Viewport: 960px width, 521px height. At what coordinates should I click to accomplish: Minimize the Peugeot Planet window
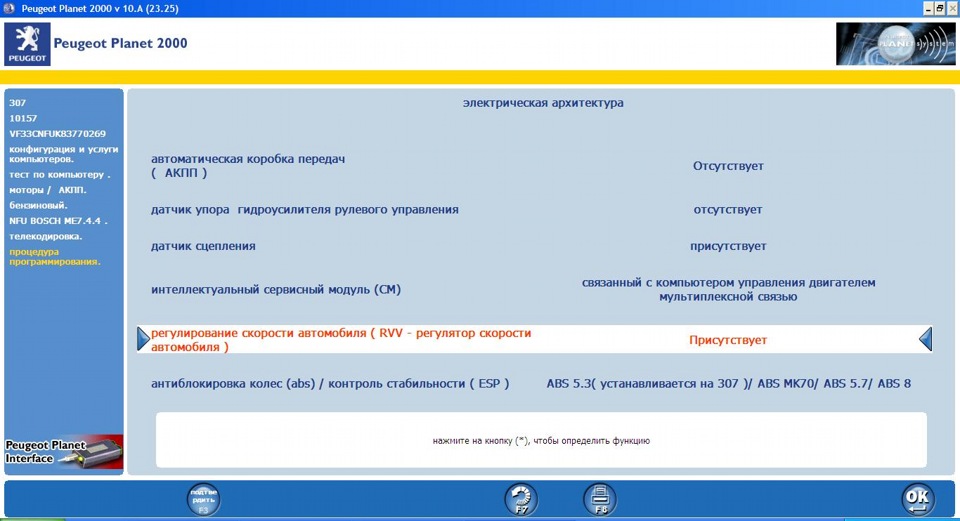click(x=929, y=8)
